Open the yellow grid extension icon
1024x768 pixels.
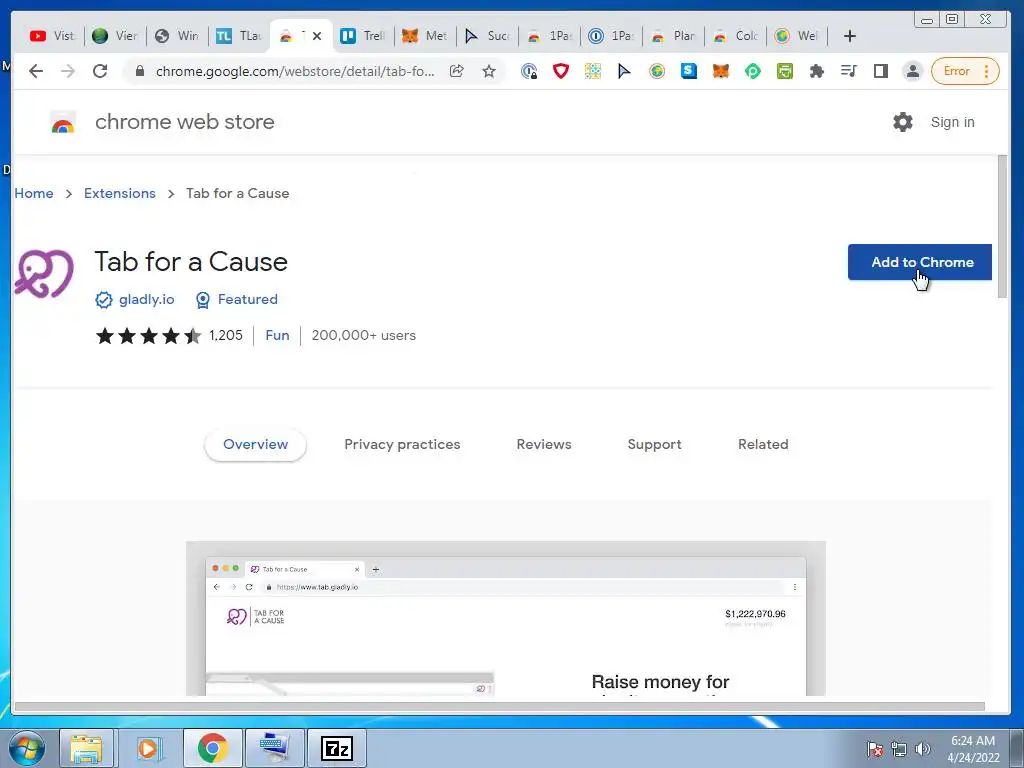click(593, 71)
